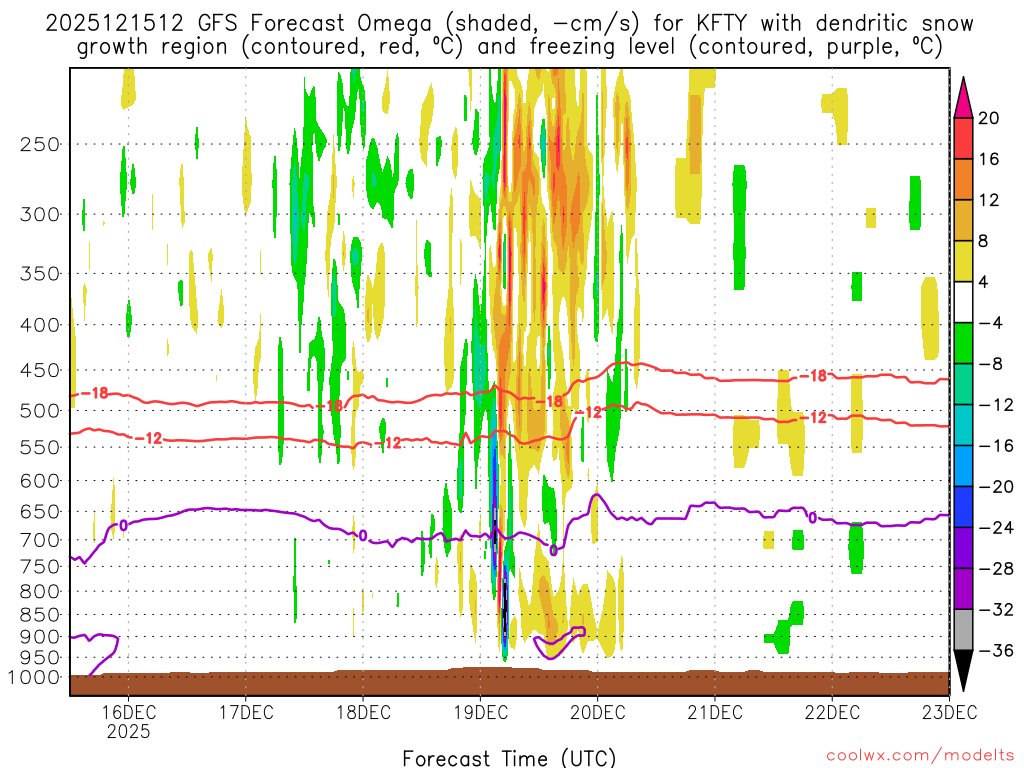Screen dimensions: 1024x768
Task: Click the 550 pressure level label
Action: [x=40, y=447]
